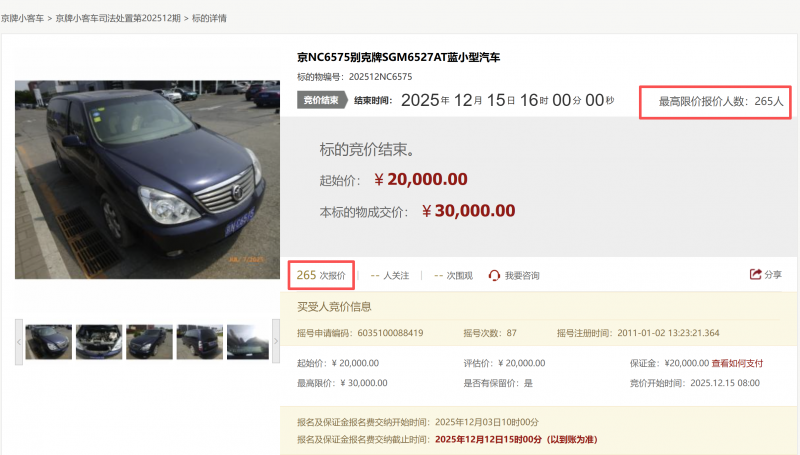Click the 京NC6575 vehicle title text
This screenshot has width=800, height=455.
pos(398,57)
